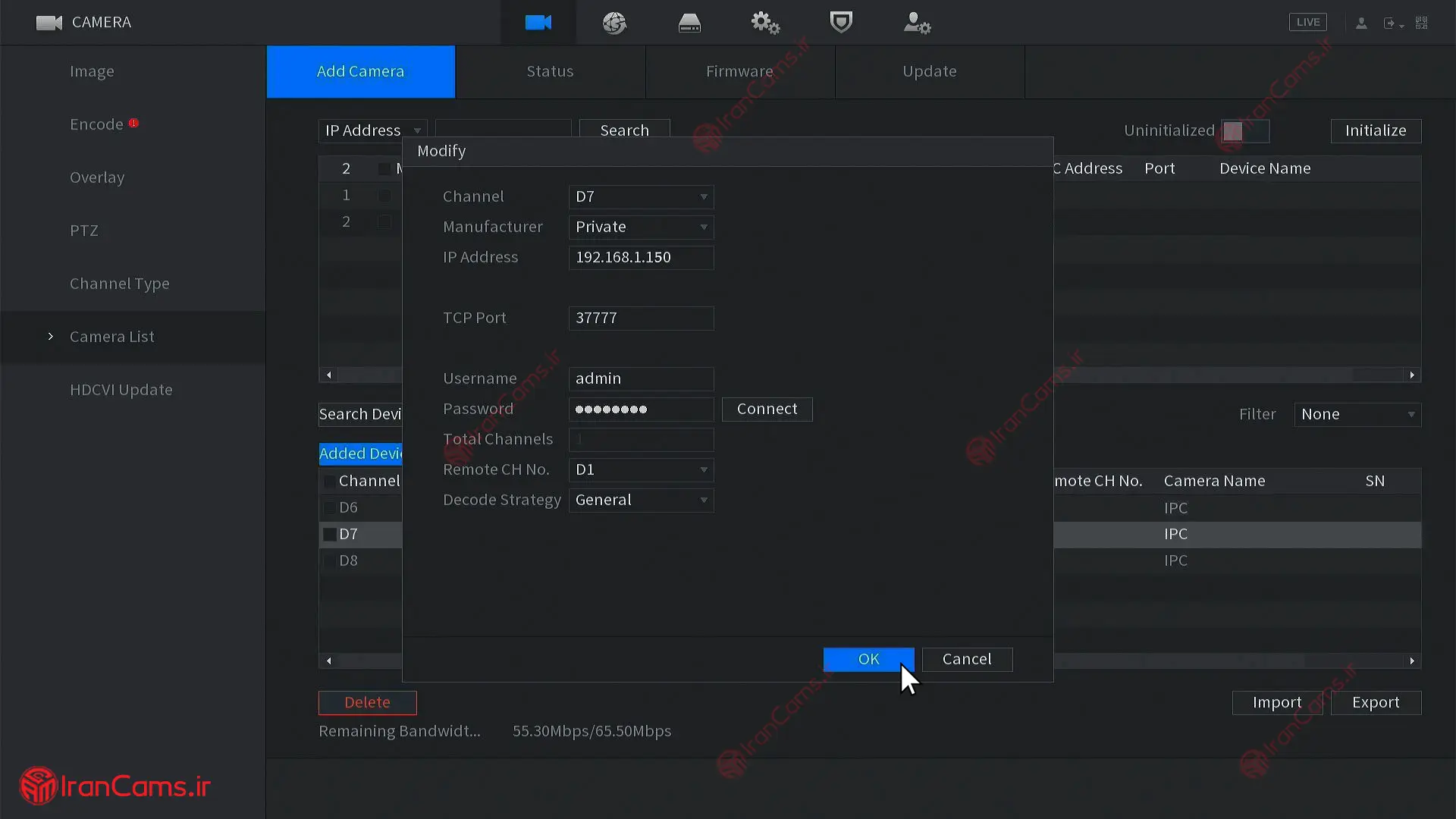The width and height of the screenshot is (1456, 819).
Task: Click the Initialize button
Action: 1376,130
